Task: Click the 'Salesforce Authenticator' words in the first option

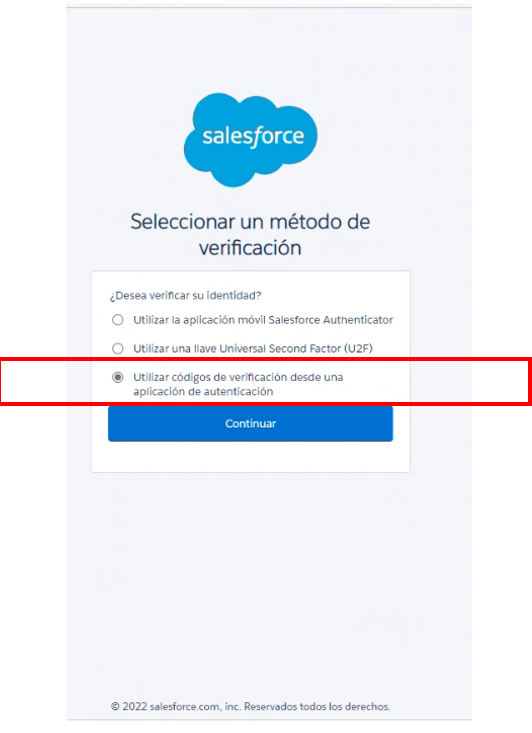Action: [x=331, y=320]
